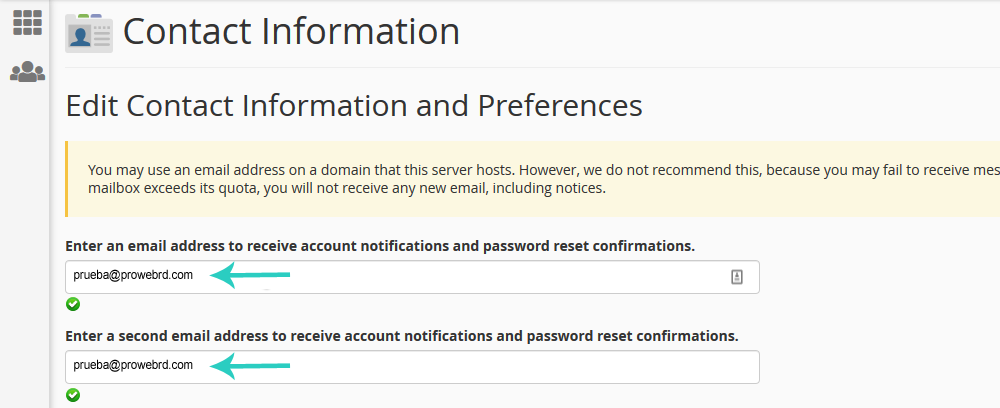The height and width of the screenshot is (408, 1000).
Task: Click the teal arrow pointing at second email
Action: (x=250, y=366)
